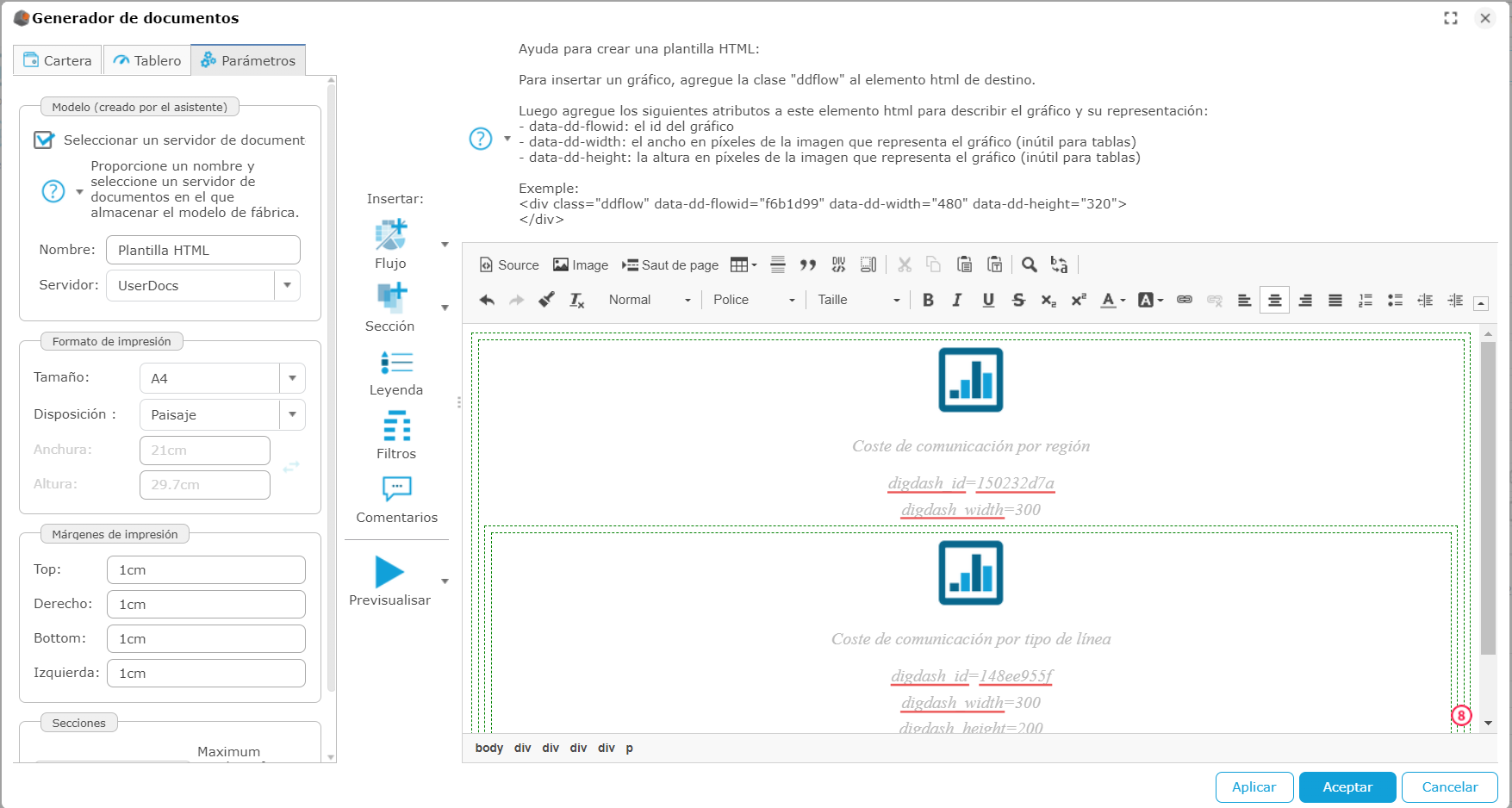Toggle bulleted list
1512x808 pixels.
1396,300
